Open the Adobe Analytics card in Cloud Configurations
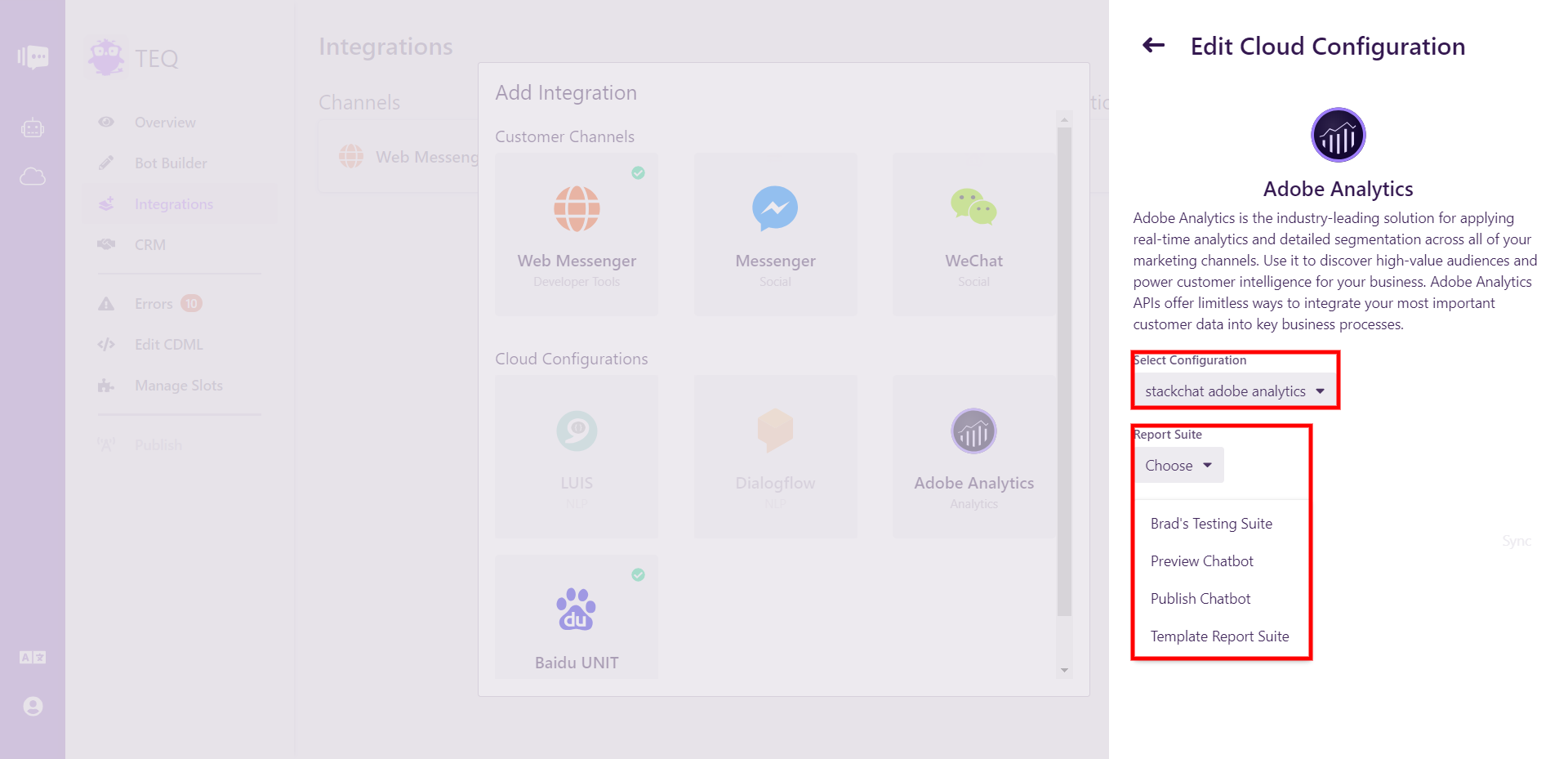This screenshot has height=759, width=1568. [x=973, y=456]
